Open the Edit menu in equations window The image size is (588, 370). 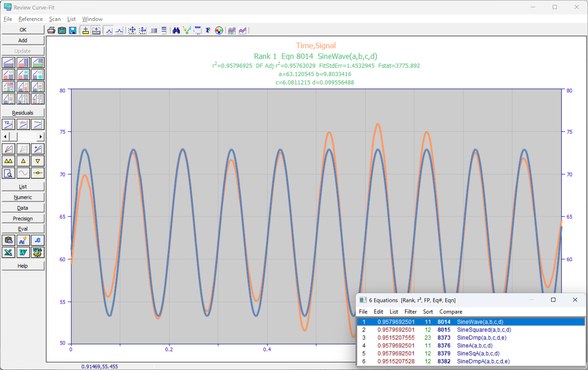pyautogui.click(x=378, y=312)
